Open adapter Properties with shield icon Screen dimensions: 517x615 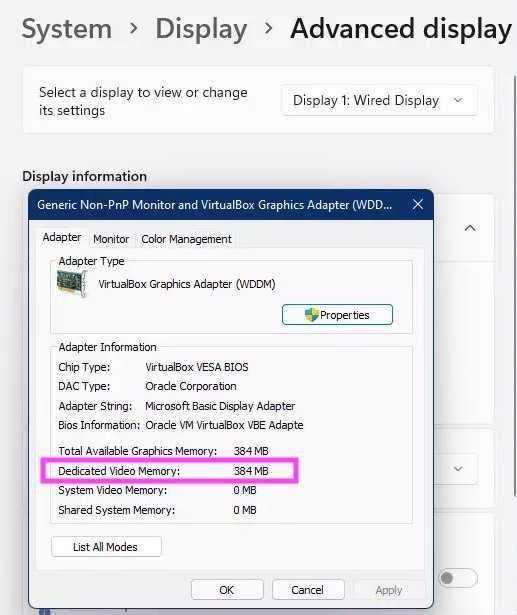click(337, 315)
